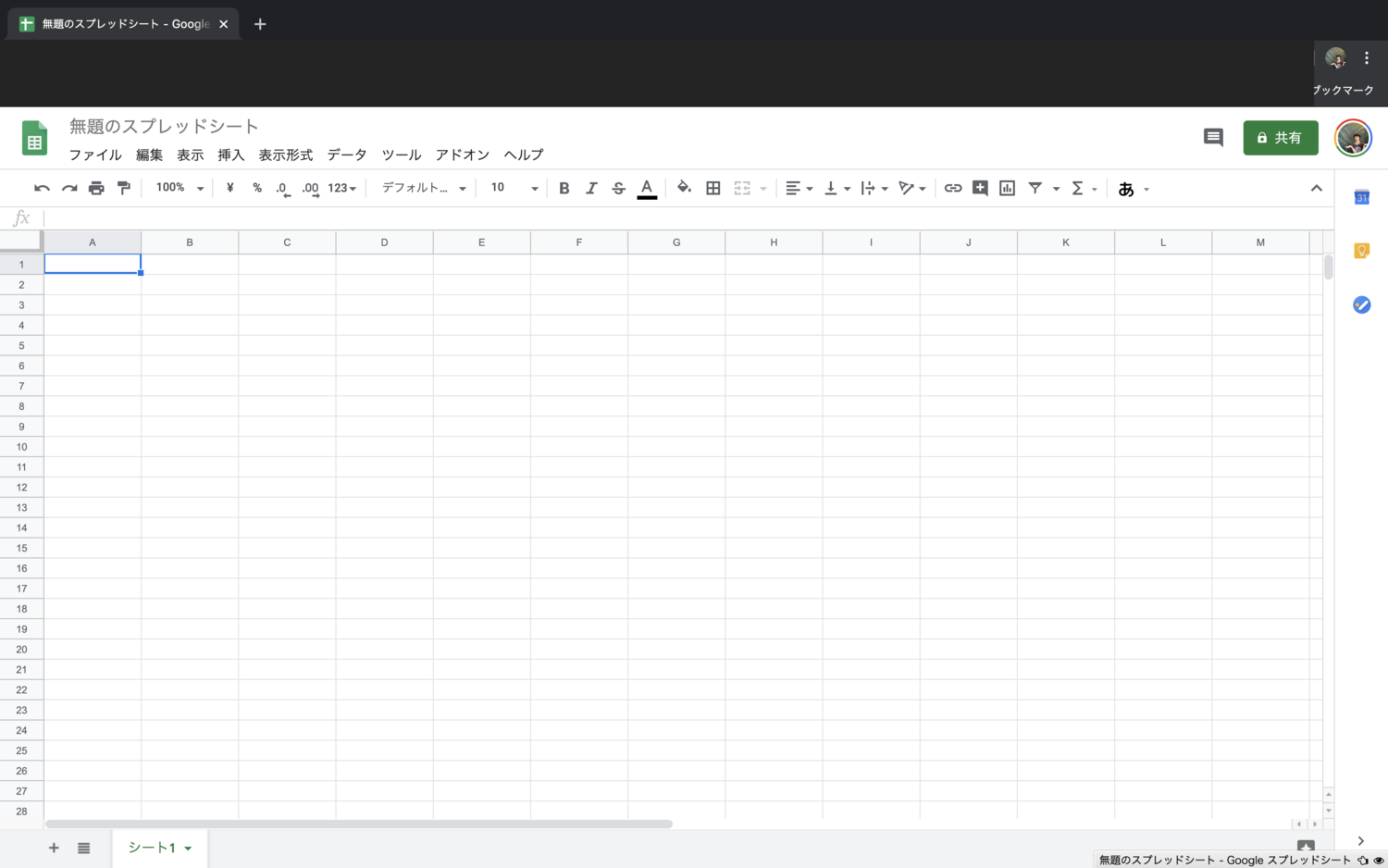The height and width of the screenshot is (868, 1388).
Task: Show all sheets list icon
Action: point(83,848)
